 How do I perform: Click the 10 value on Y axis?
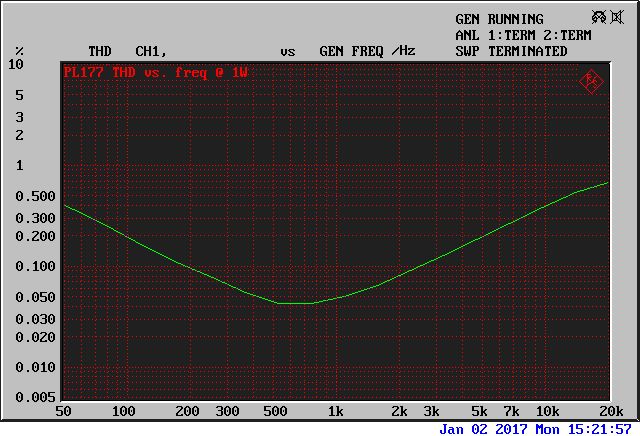16,64
